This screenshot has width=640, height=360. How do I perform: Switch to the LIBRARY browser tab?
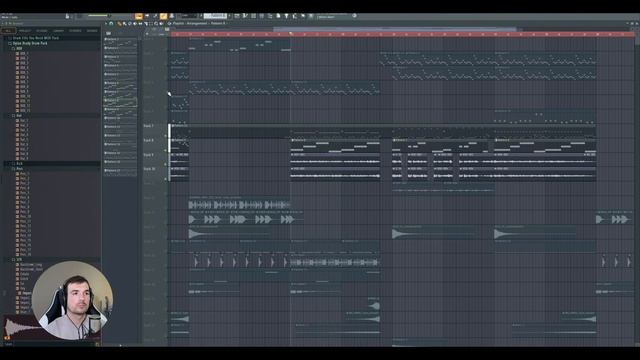coord(58,31)
